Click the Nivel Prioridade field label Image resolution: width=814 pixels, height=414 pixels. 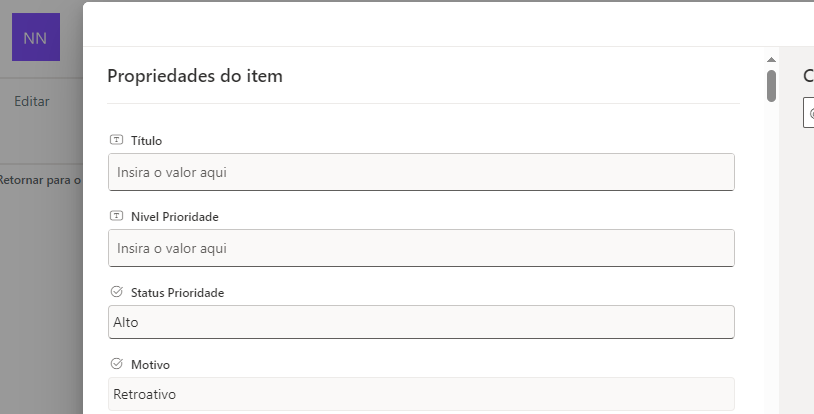coord(174,217)
